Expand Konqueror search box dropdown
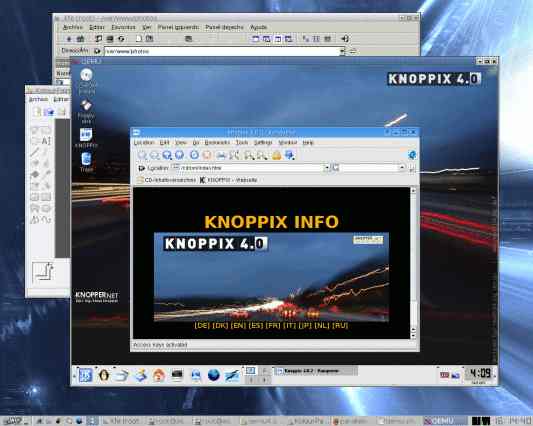 click(402, 168)
